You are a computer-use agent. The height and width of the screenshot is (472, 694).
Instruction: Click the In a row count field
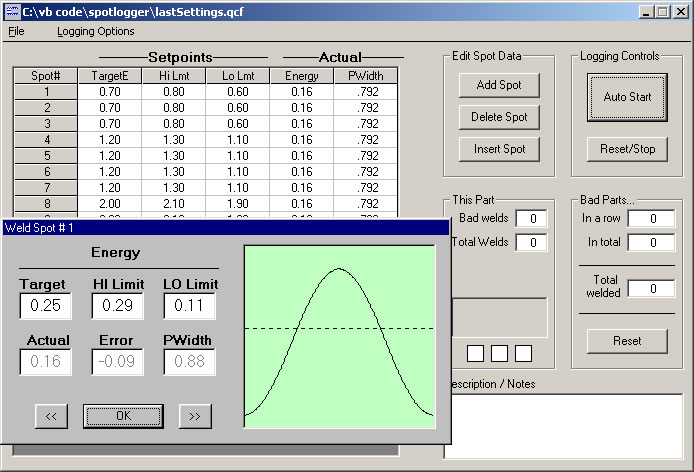(x=652, y=219)
